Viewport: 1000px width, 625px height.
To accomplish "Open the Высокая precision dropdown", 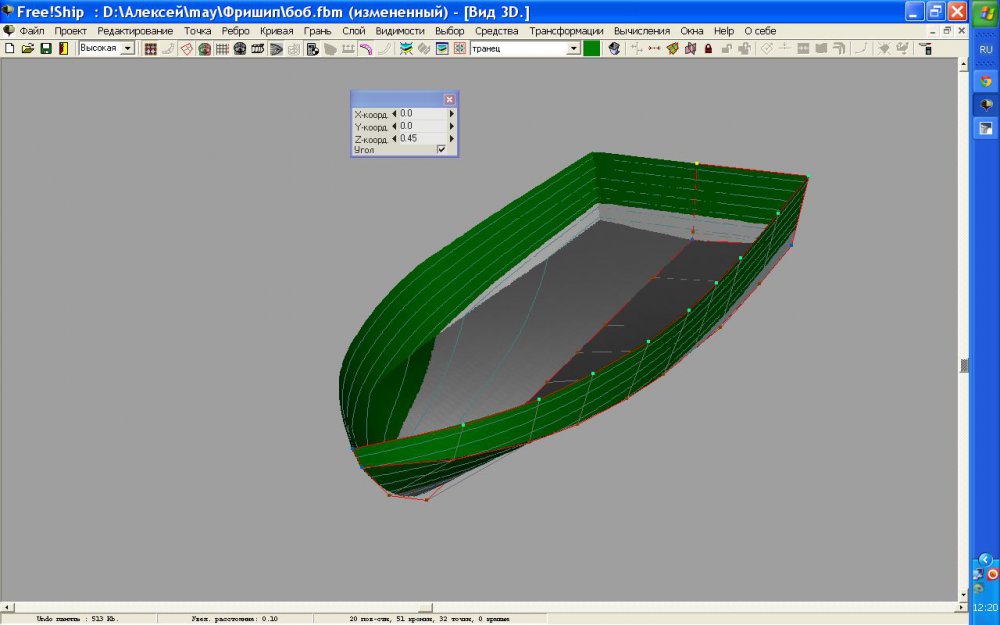I will [x=128, y=48].
